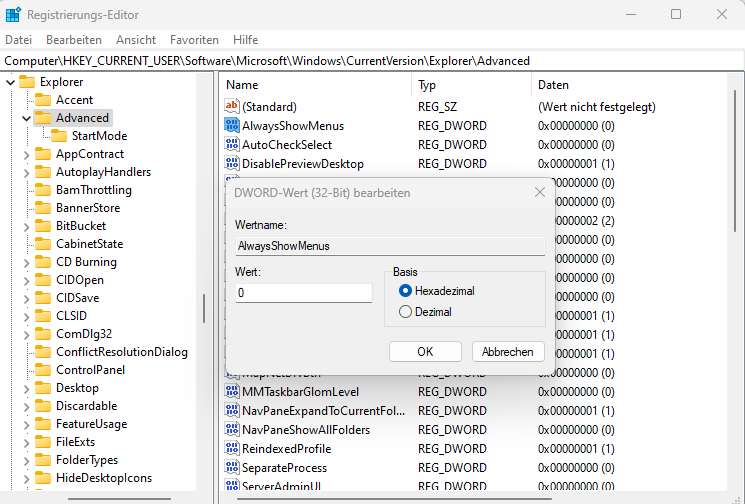Select the CIDSave tree item
Screen dimensions: 745x504
tap(78, 298)
